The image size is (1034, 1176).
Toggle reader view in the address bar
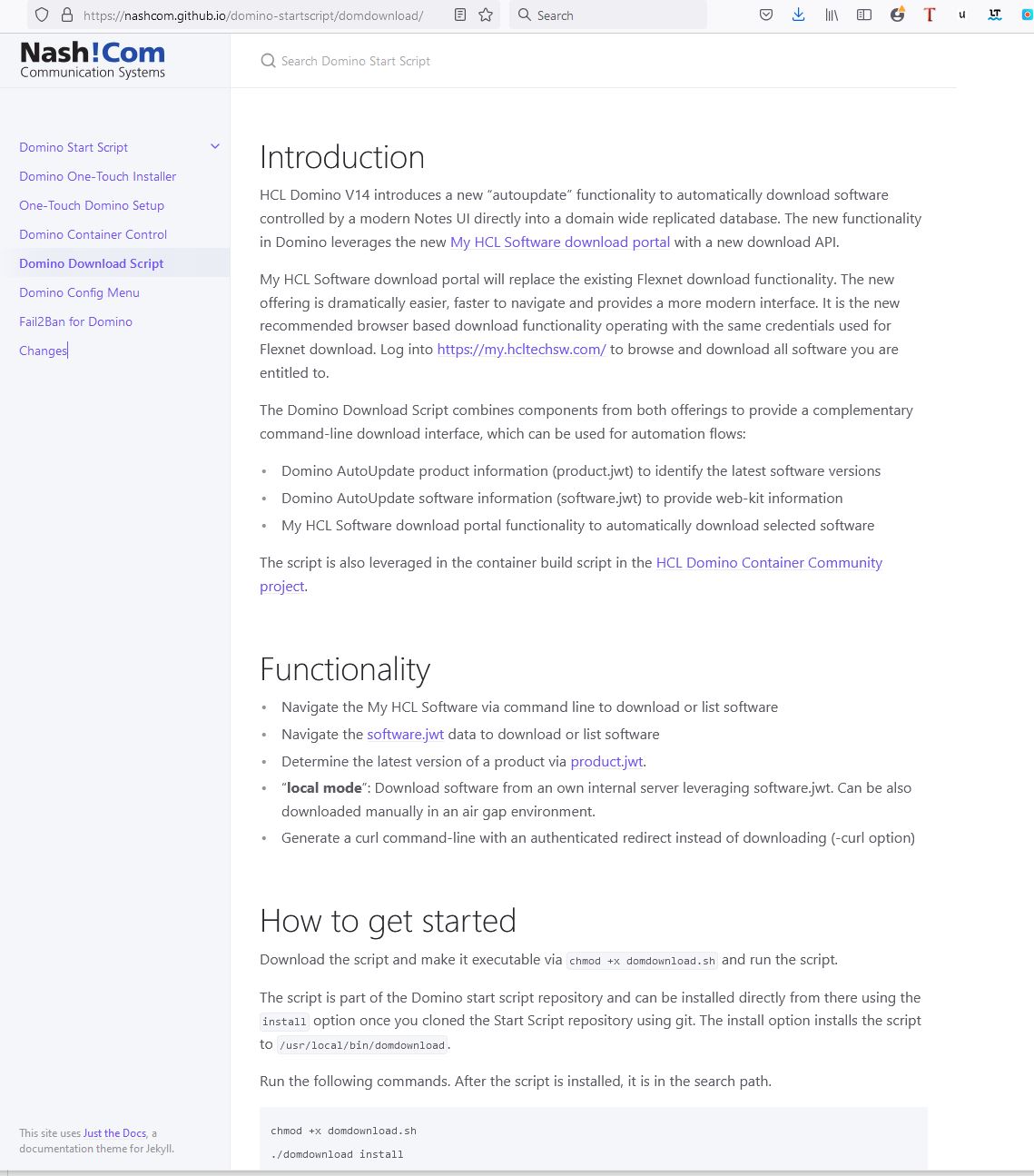click(x=460, y=15)
